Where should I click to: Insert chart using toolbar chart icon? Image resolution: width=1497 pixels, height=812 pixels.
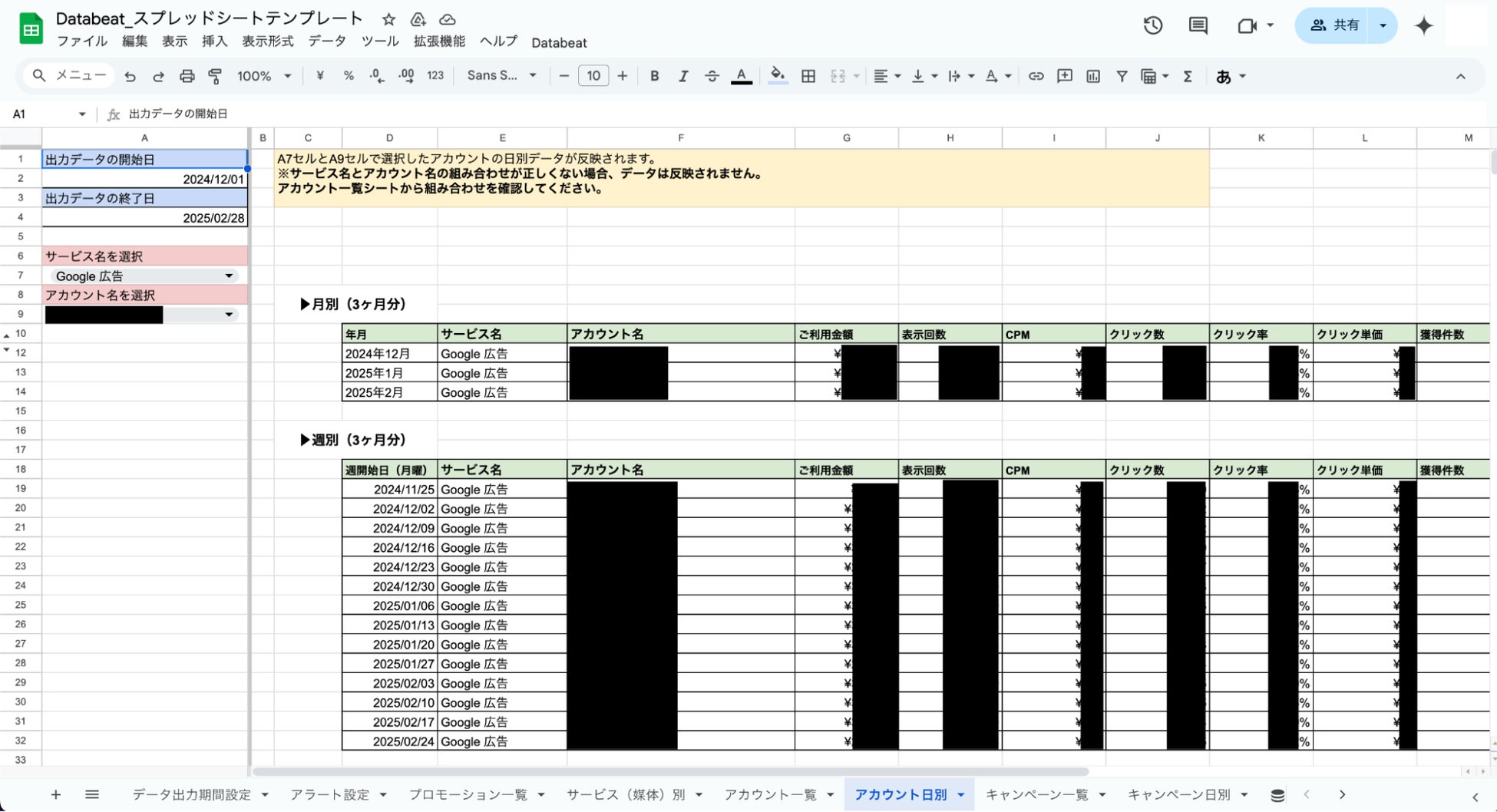[x=1093, y=76]
